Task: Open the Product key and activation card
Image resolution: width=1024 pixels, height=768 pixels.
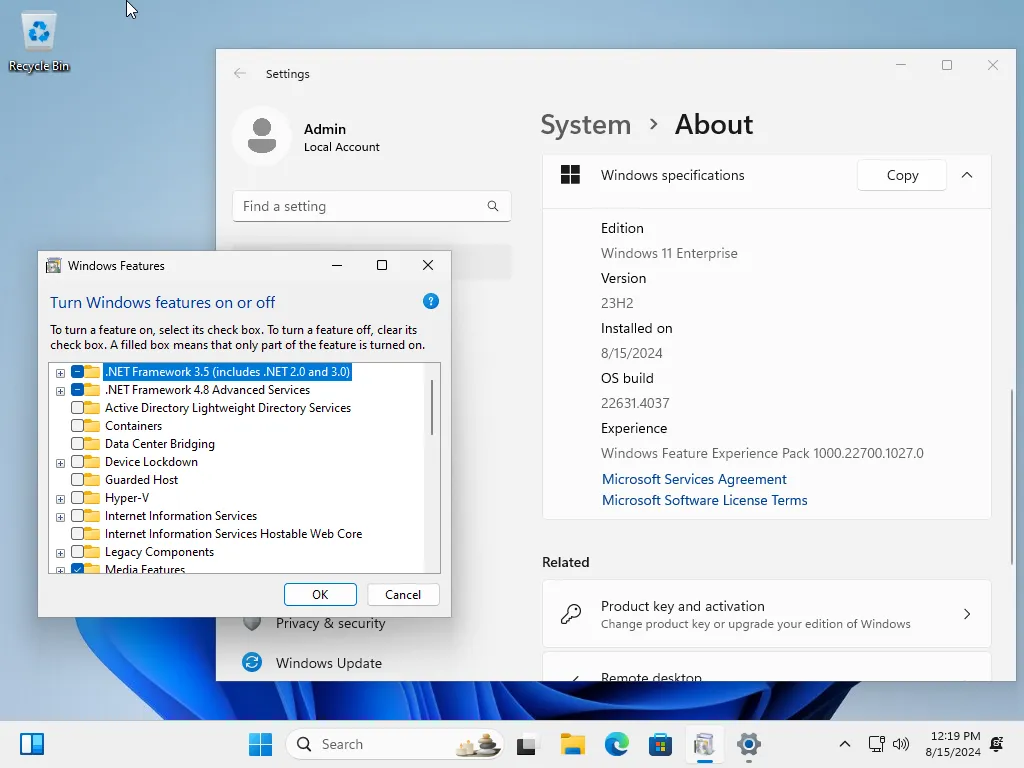Action: tap(767, 614)
